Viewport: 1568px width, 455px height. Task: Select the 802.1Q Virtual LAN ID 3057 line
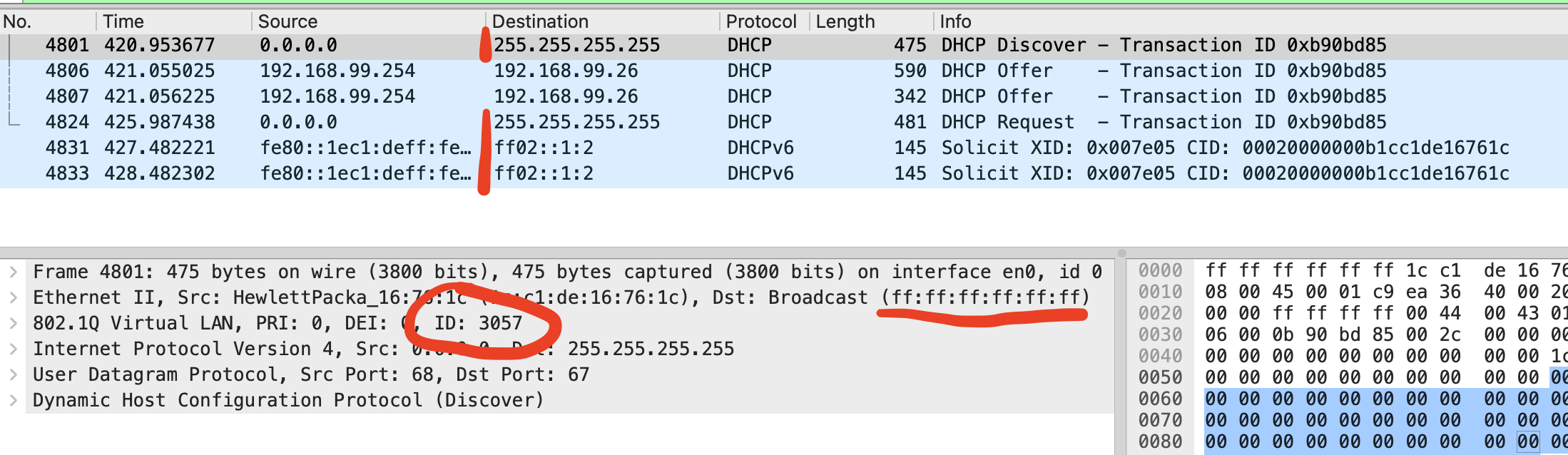click(x=278, y=323)
